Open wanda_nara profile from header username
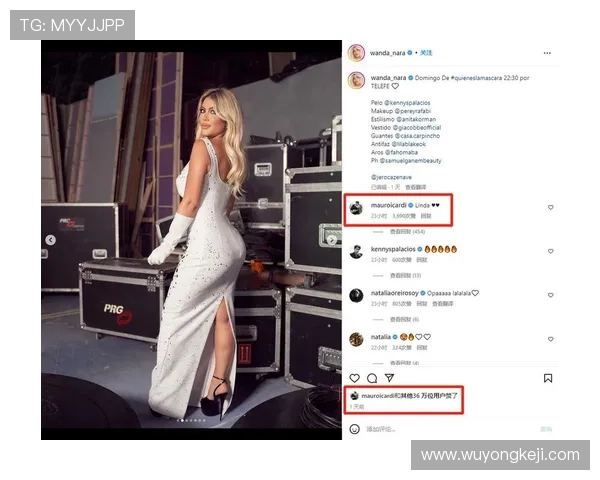Screen dimensions: 600x480 point(387,53)
